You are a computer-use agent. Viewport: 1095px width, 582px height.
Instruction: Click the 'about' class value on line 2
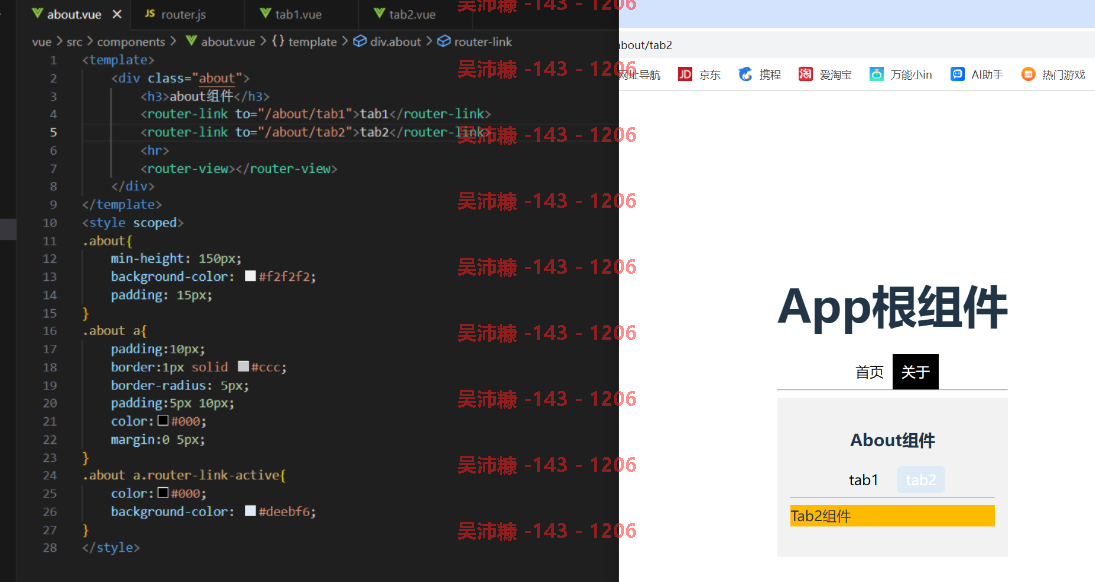click(216, 78)
